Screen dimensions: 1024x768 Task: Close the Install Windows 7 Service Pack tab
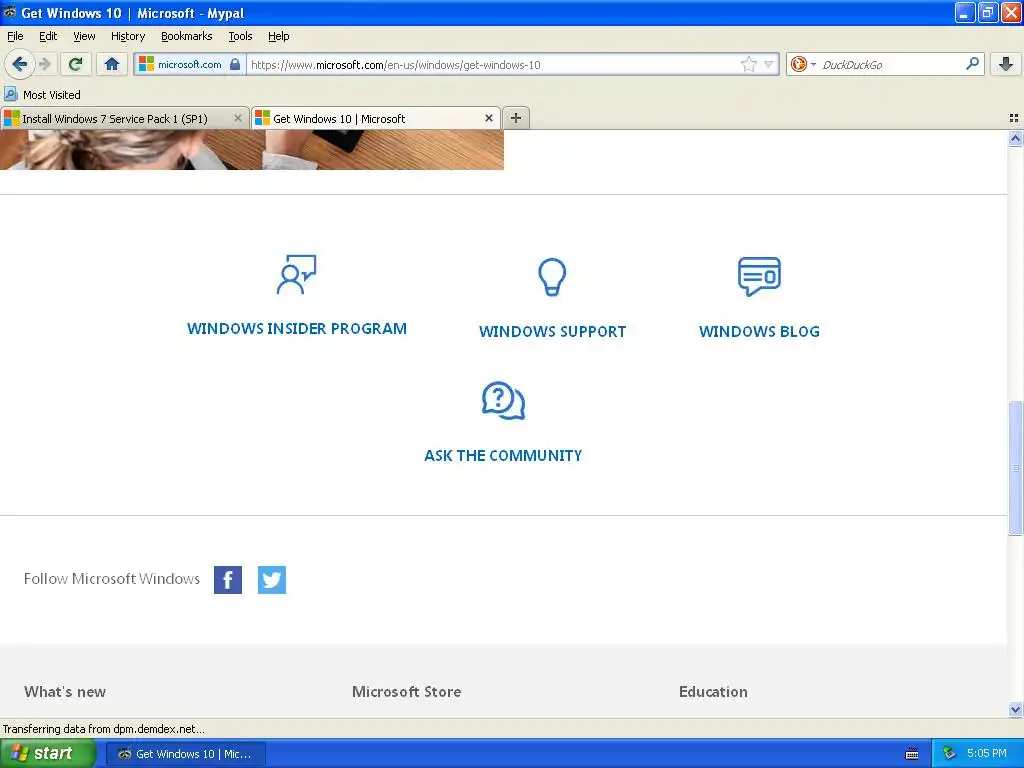point(238,118)
